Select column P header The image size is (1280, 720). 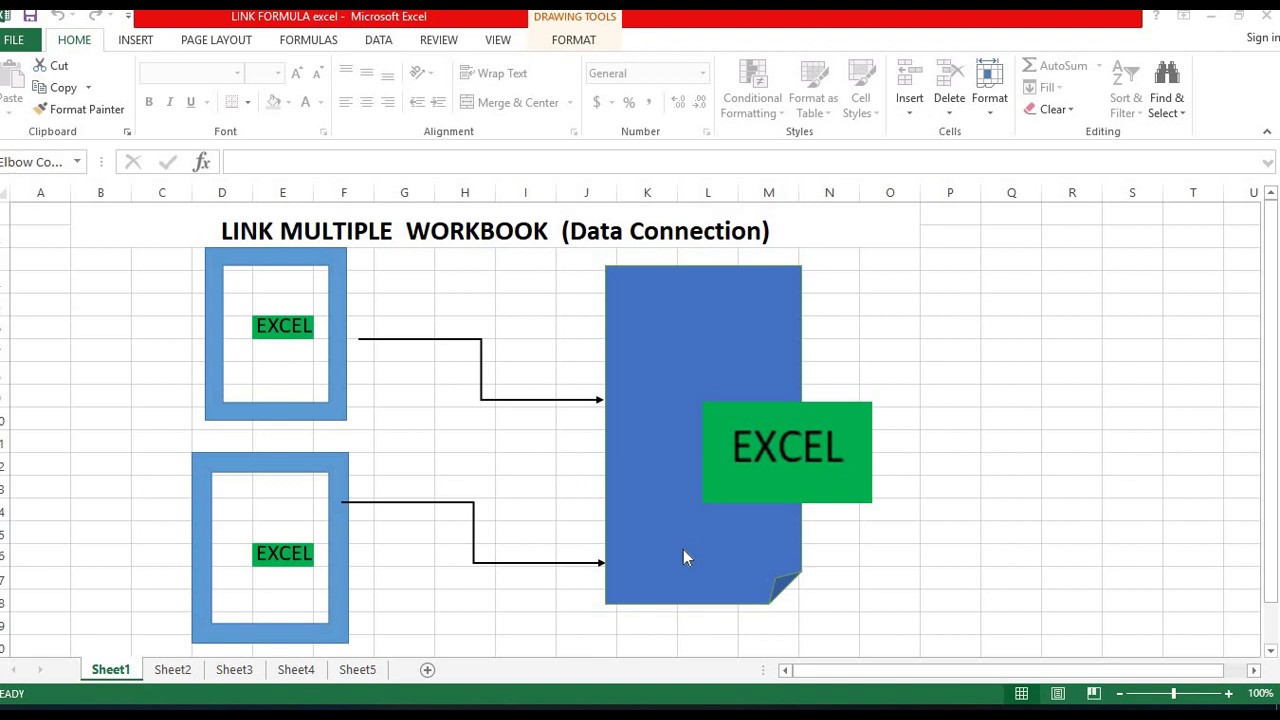[950, 193]
